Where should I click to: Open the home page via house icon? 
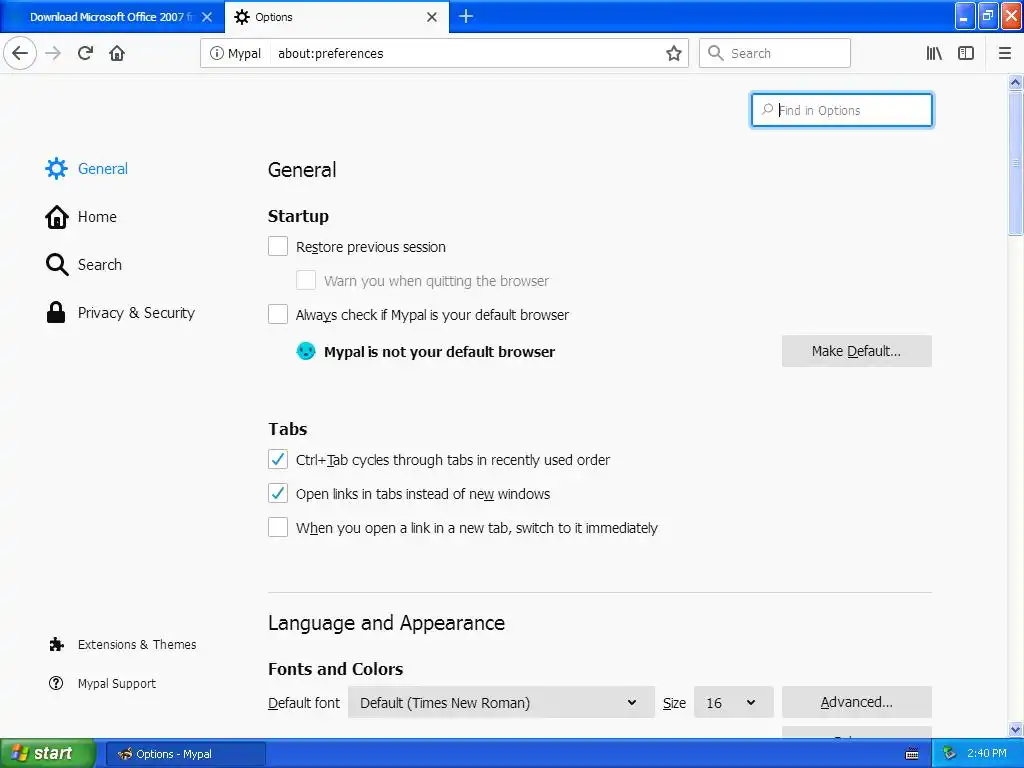[117, 53]
